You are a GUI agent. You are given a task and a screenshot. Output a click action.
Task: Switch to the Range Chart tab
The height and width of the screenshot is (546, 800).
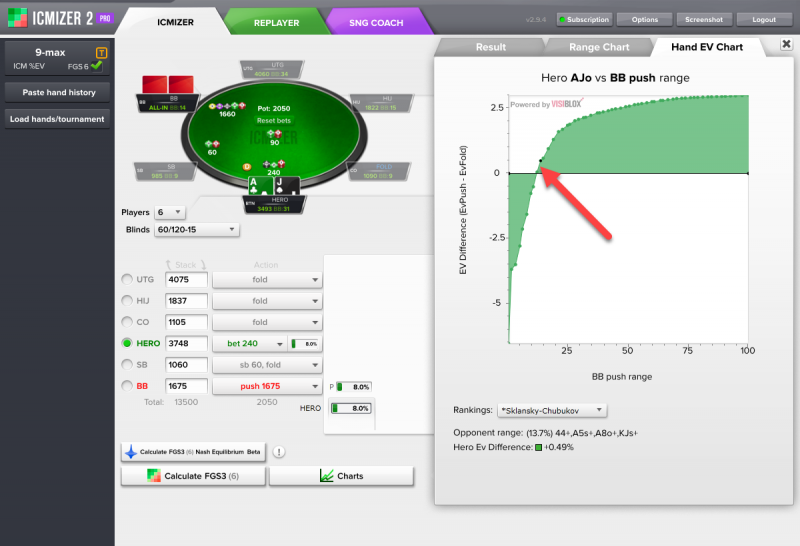coord(597,47)
